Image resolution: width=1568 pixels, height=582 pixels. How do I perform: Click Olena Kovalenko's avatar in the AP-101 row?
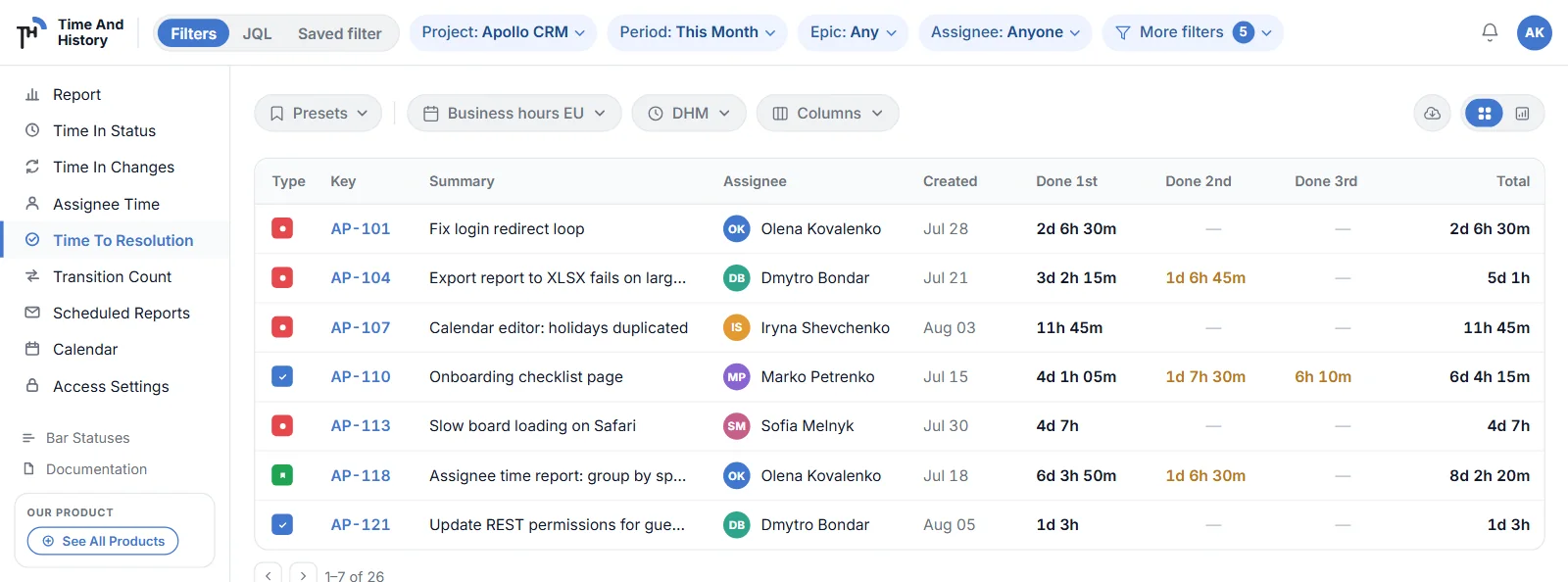[x=737, y=228]
